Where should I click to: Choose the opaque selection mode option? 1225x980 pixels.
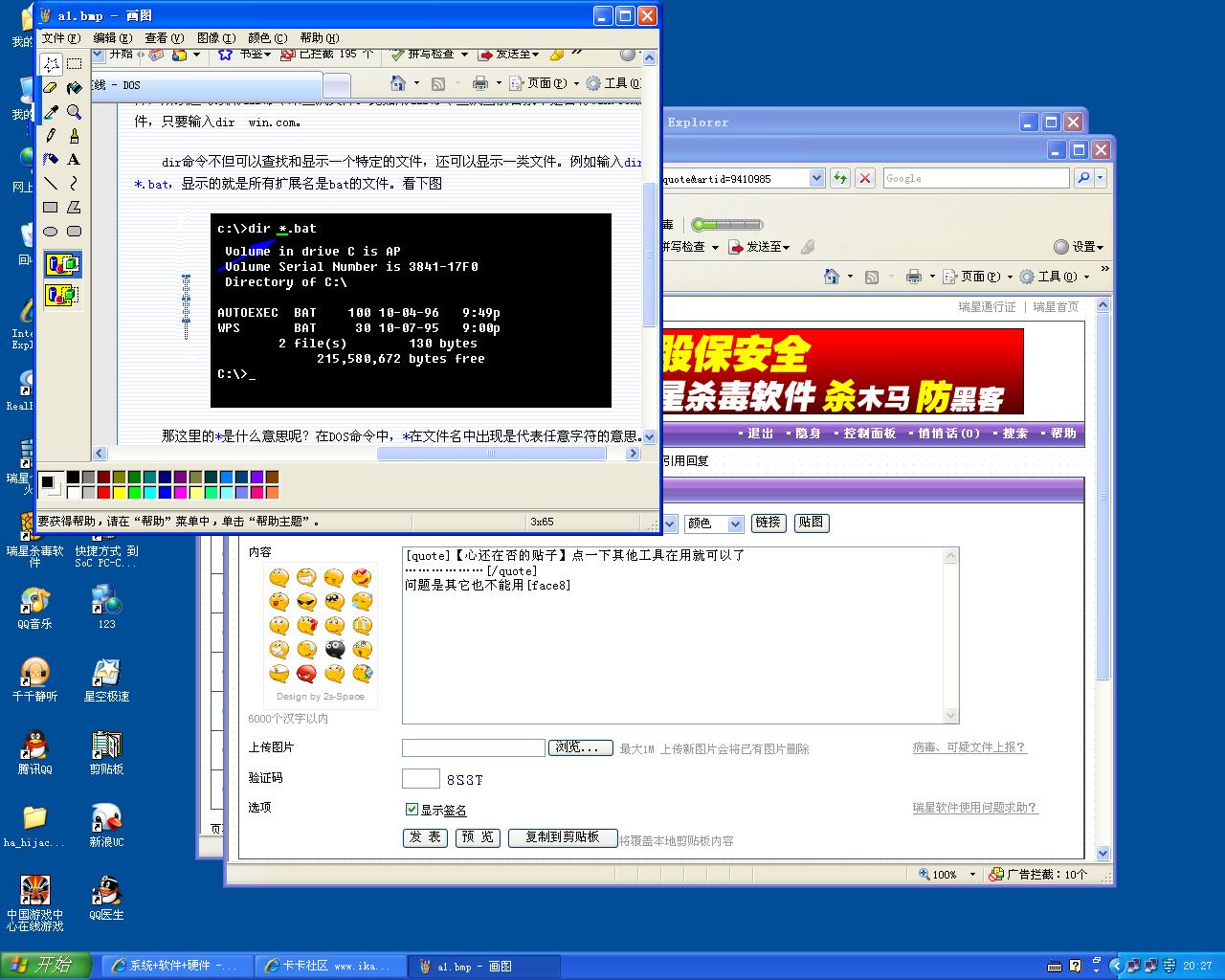[x=62, y=264]
